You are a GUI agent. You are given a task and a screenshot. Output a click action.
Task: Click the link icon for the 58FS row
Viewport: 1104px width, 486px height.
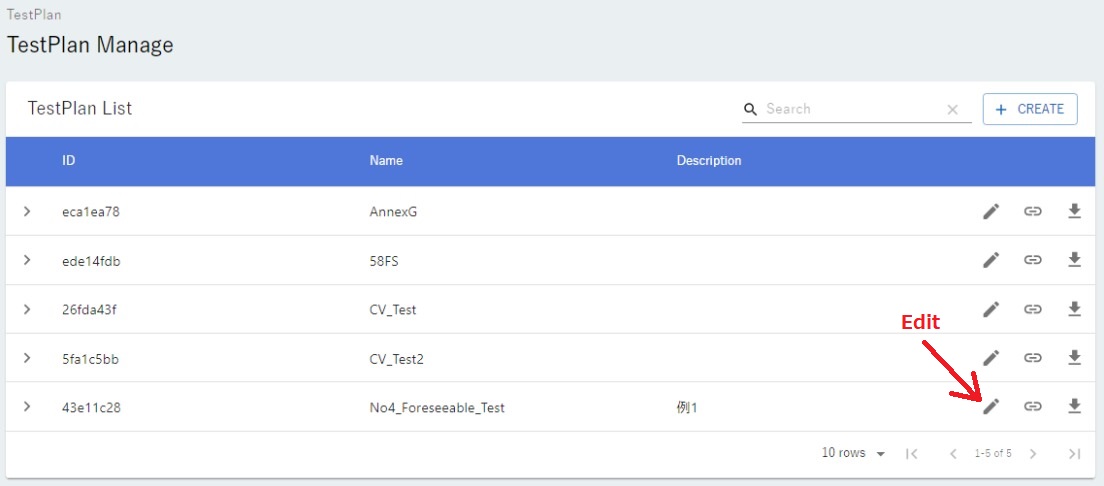point(1033,260)
